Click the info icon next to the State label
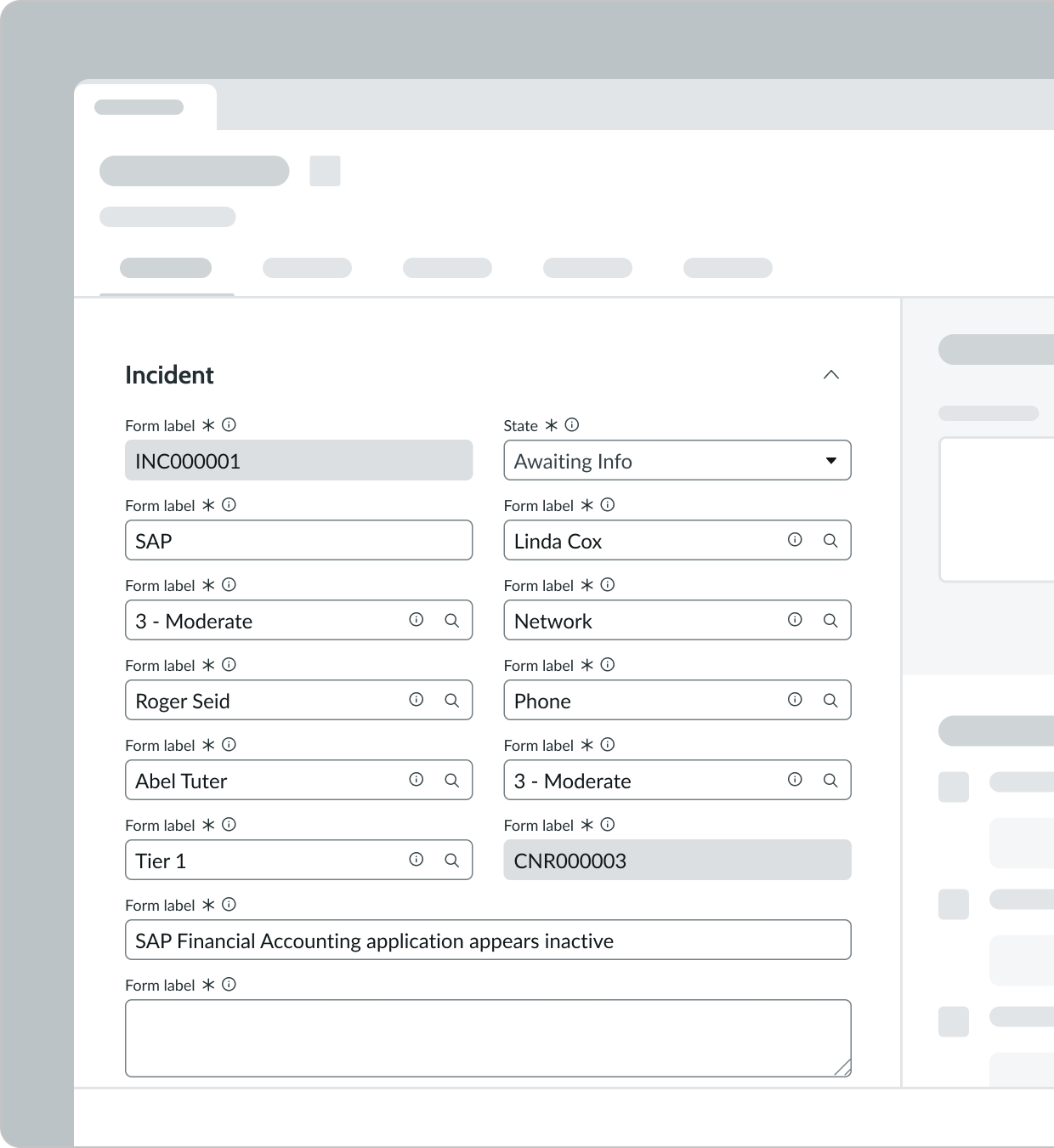Image resolution: width=1054 pixels, height=1148 pixels. click(x=571, y=425)
